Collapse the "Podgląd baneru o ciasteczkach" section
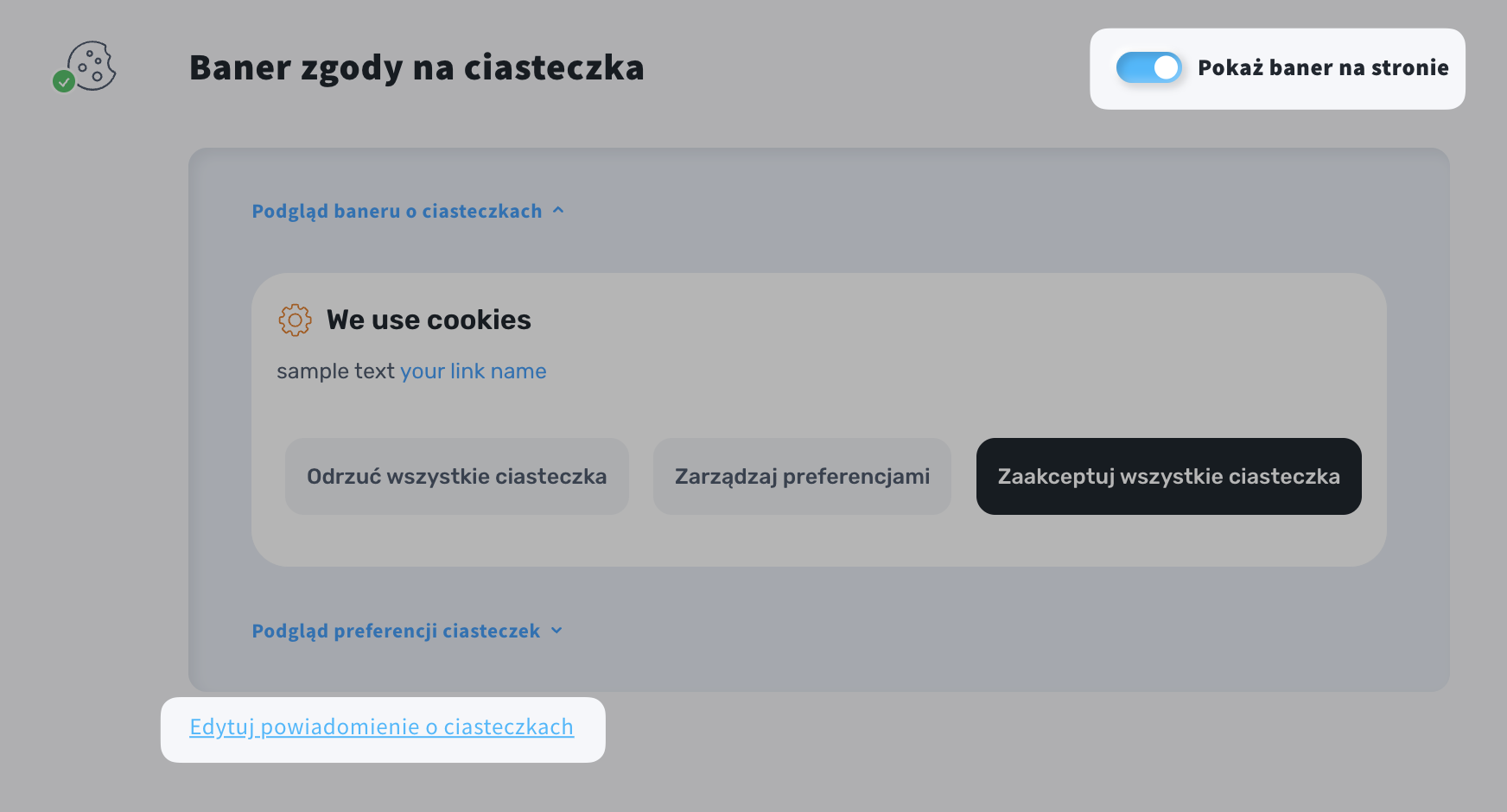 [x=397, y=211]
